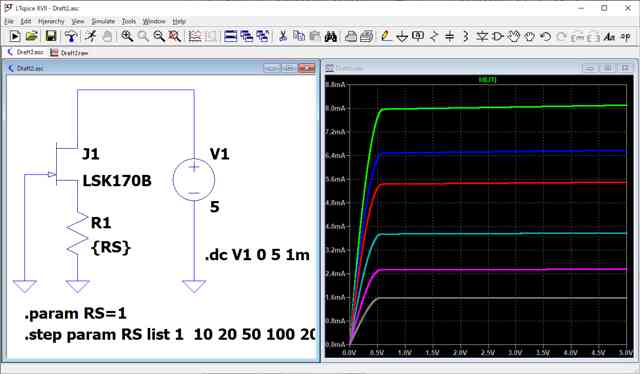Viewport: 640px width, 374px height.
Task: Pick the Capacitor component tool
Action: (x=449, y=36)
